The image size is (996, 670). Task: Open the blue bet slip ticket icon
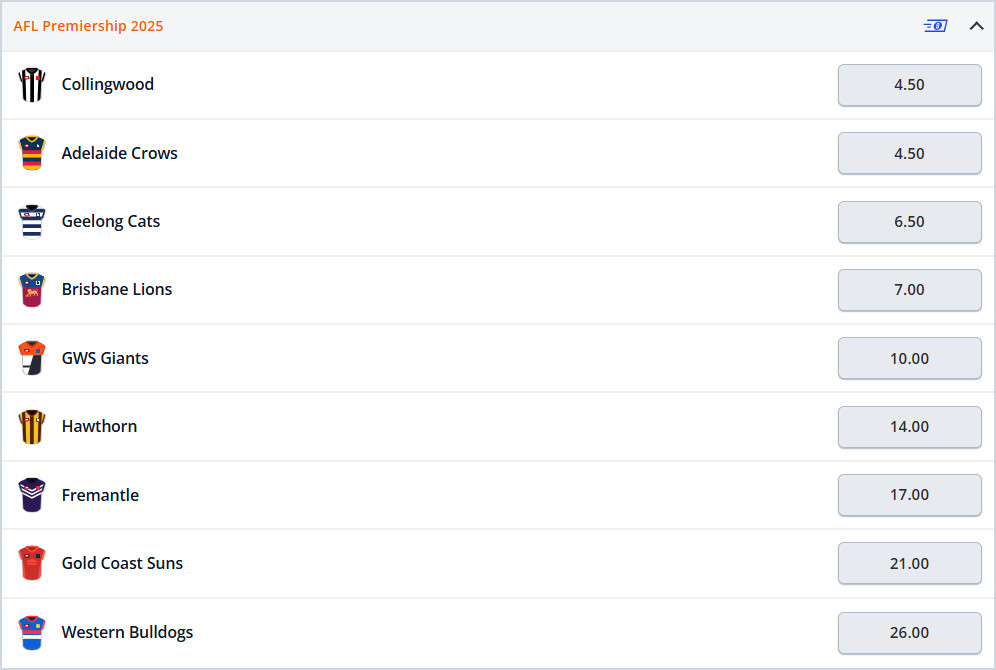pos(935,26)
